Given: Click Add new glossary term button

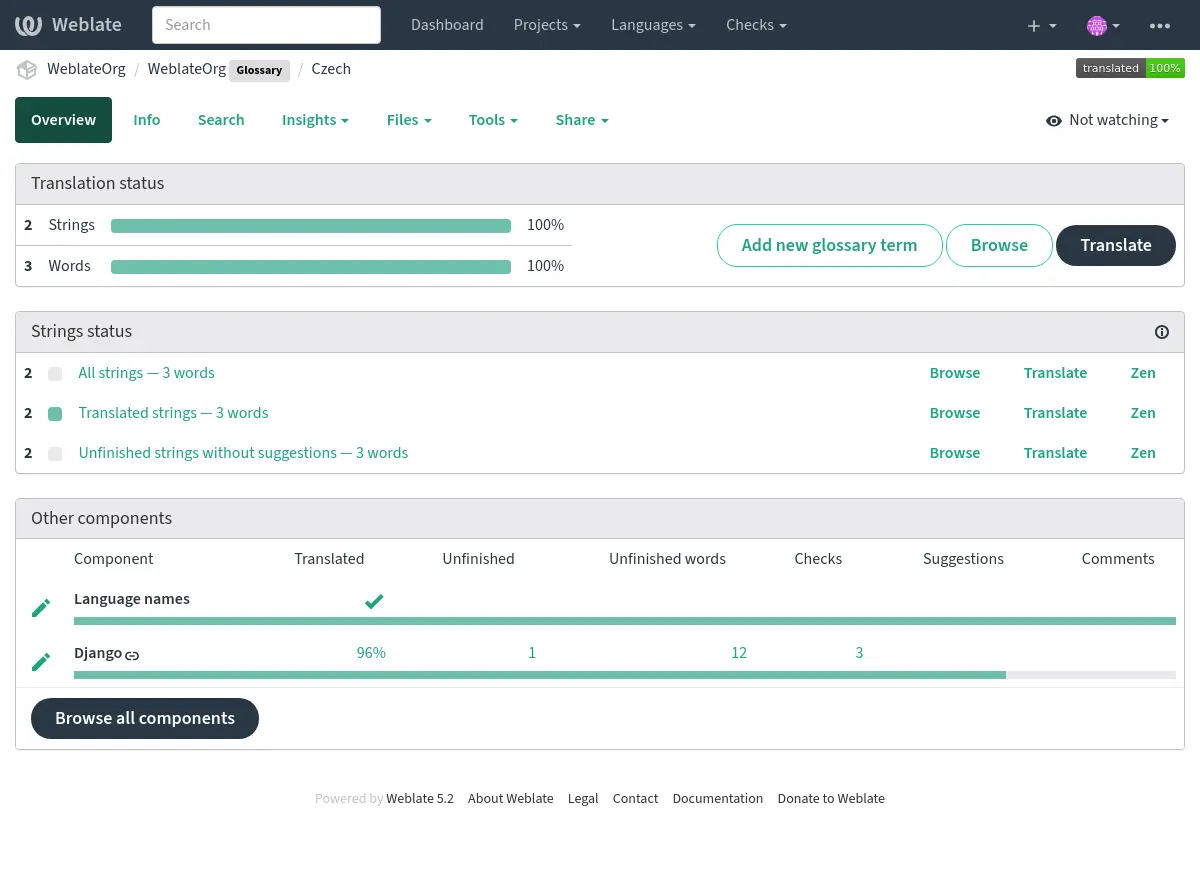Looking at the screenshot, I should 829,246.
